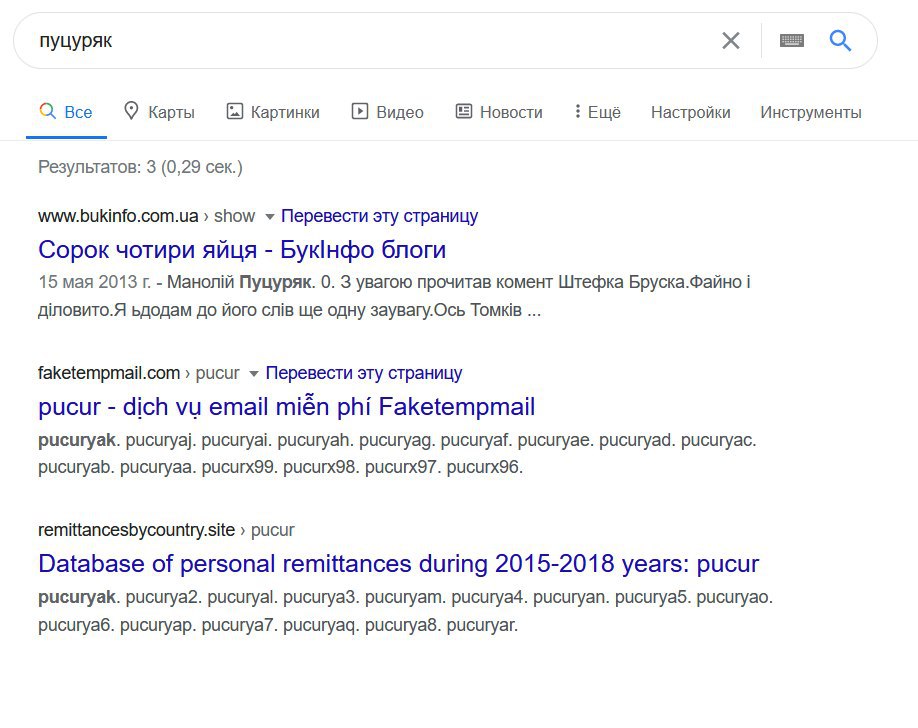Click snippet text containing pucurya2. pucuryal
Image resolution: width=918 pixels, height=728 pixels.
(405, 611)
